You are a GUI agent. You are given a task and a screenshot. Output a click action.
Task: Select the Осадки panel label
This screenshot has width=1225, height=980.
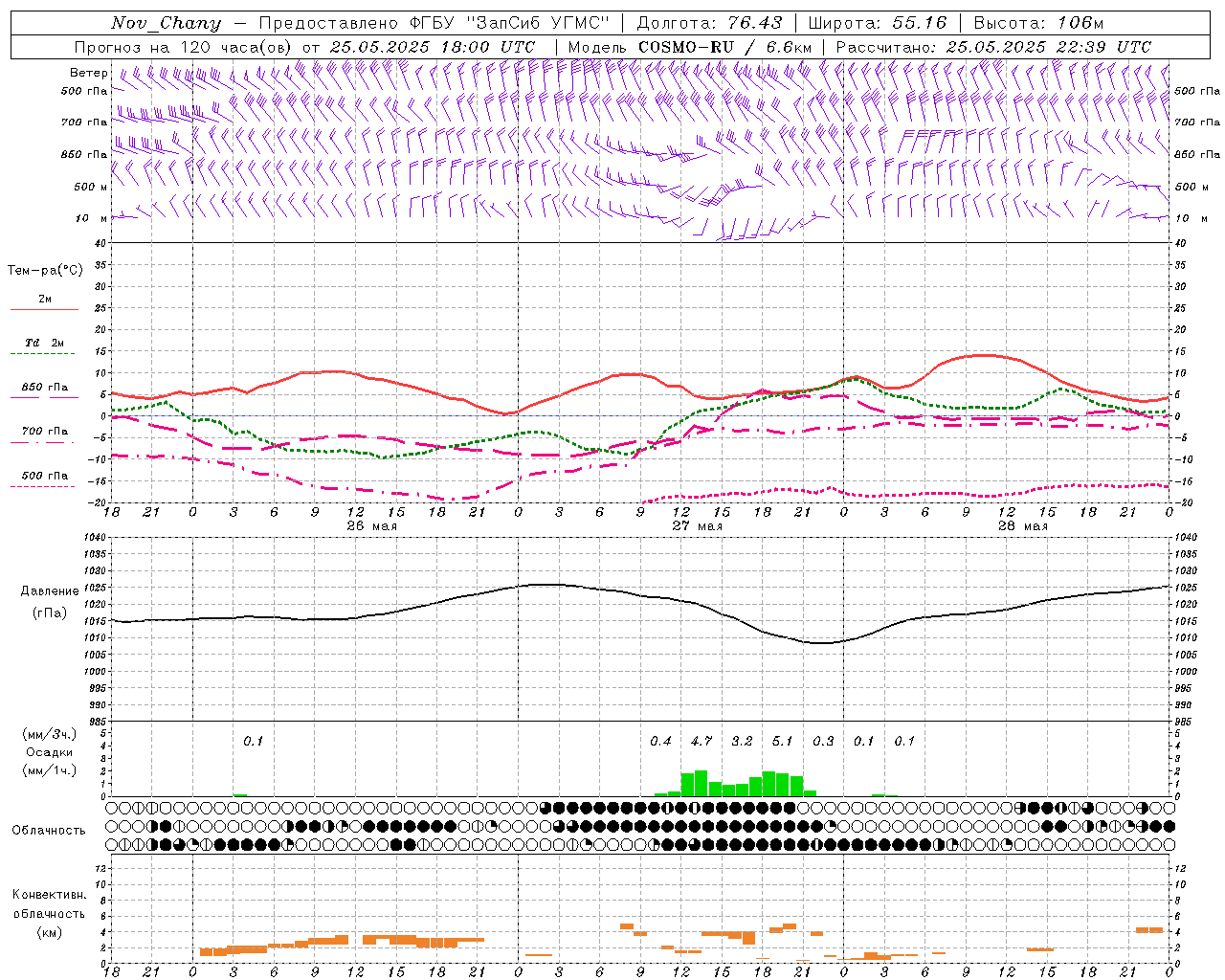pos(49,753)
